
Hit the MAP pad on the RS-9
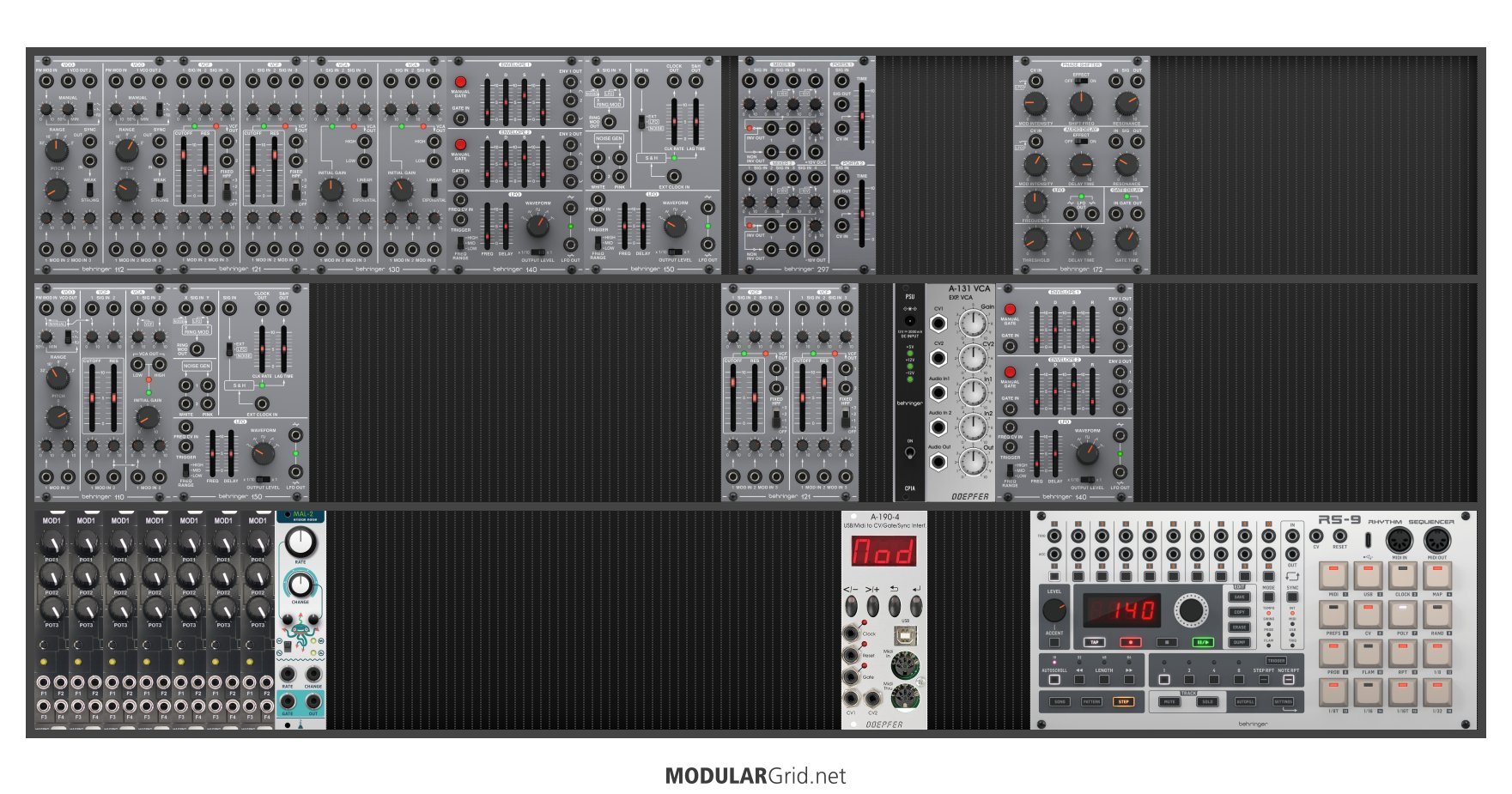1437,576
